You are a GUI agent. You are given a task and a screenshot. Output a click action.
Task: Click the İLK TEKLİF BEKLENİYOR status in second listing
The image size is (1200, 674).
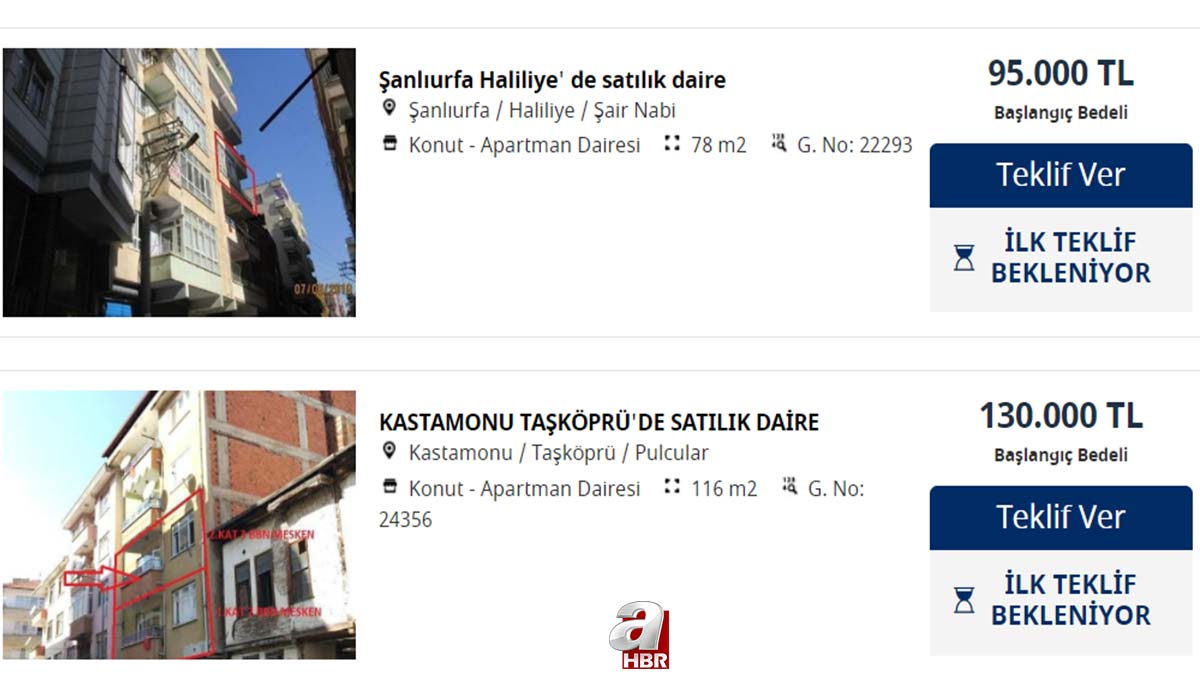[x=1061, y=601]
